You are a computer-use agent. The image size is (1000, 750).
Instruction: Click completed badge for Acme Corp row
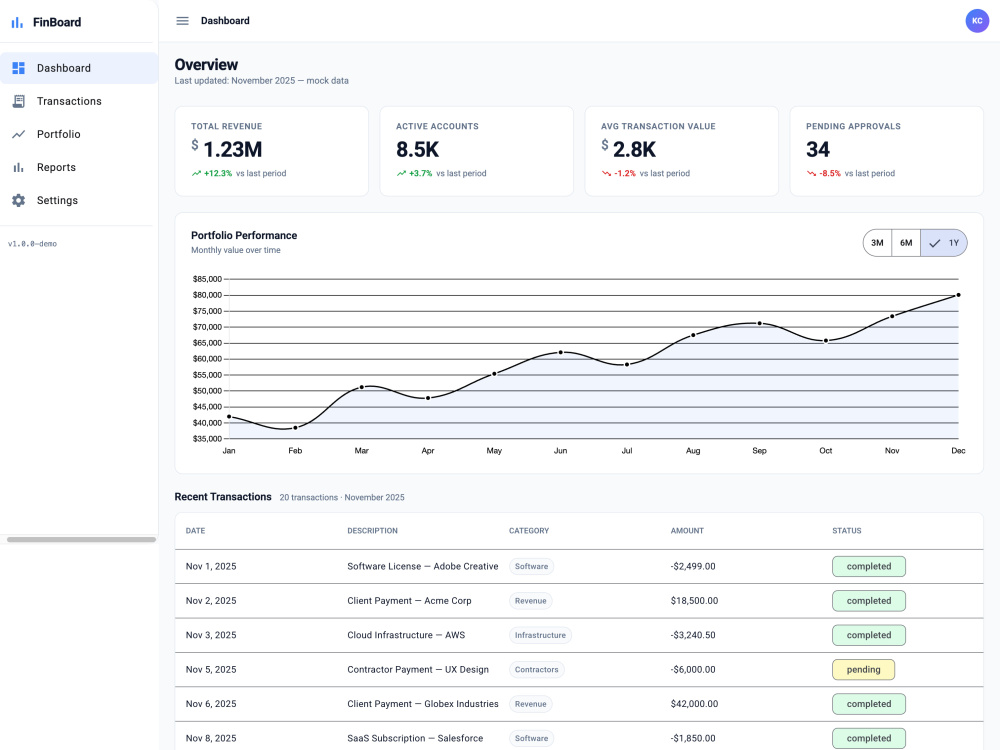coord(869,601)
